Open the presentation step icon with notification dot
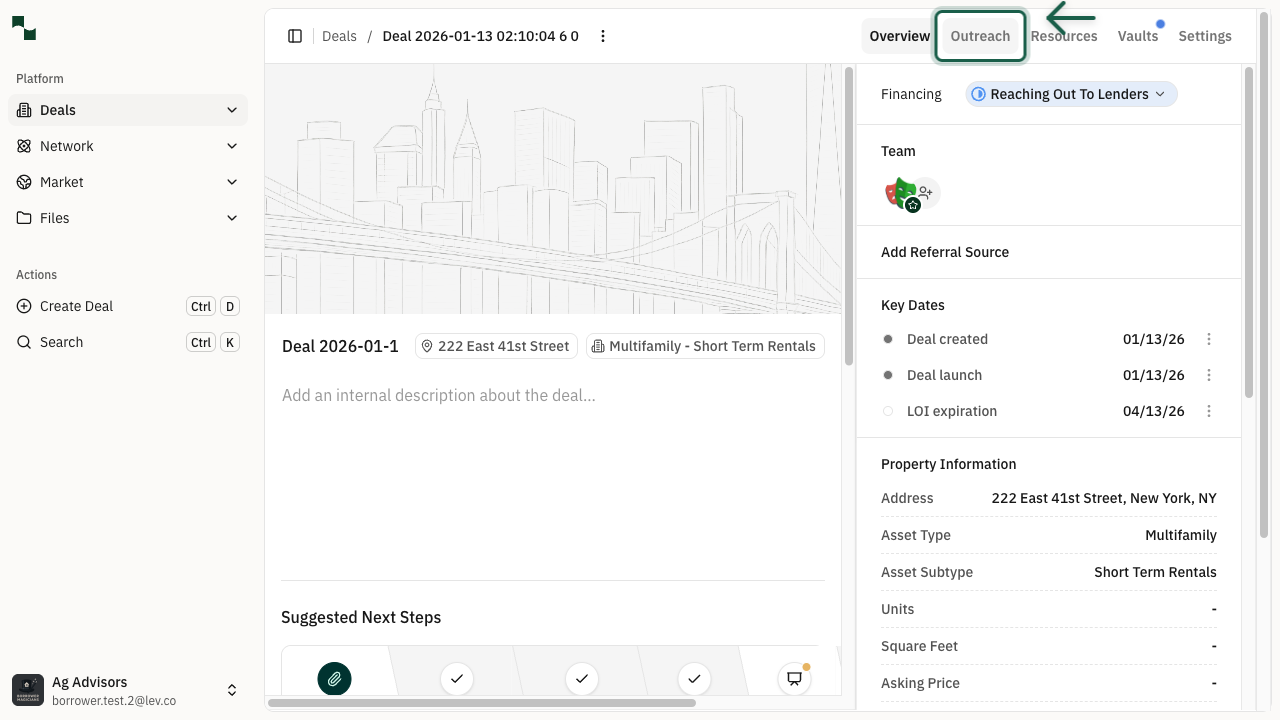Viewport: 1280px width, 720px height. click(x=793, y=679)
